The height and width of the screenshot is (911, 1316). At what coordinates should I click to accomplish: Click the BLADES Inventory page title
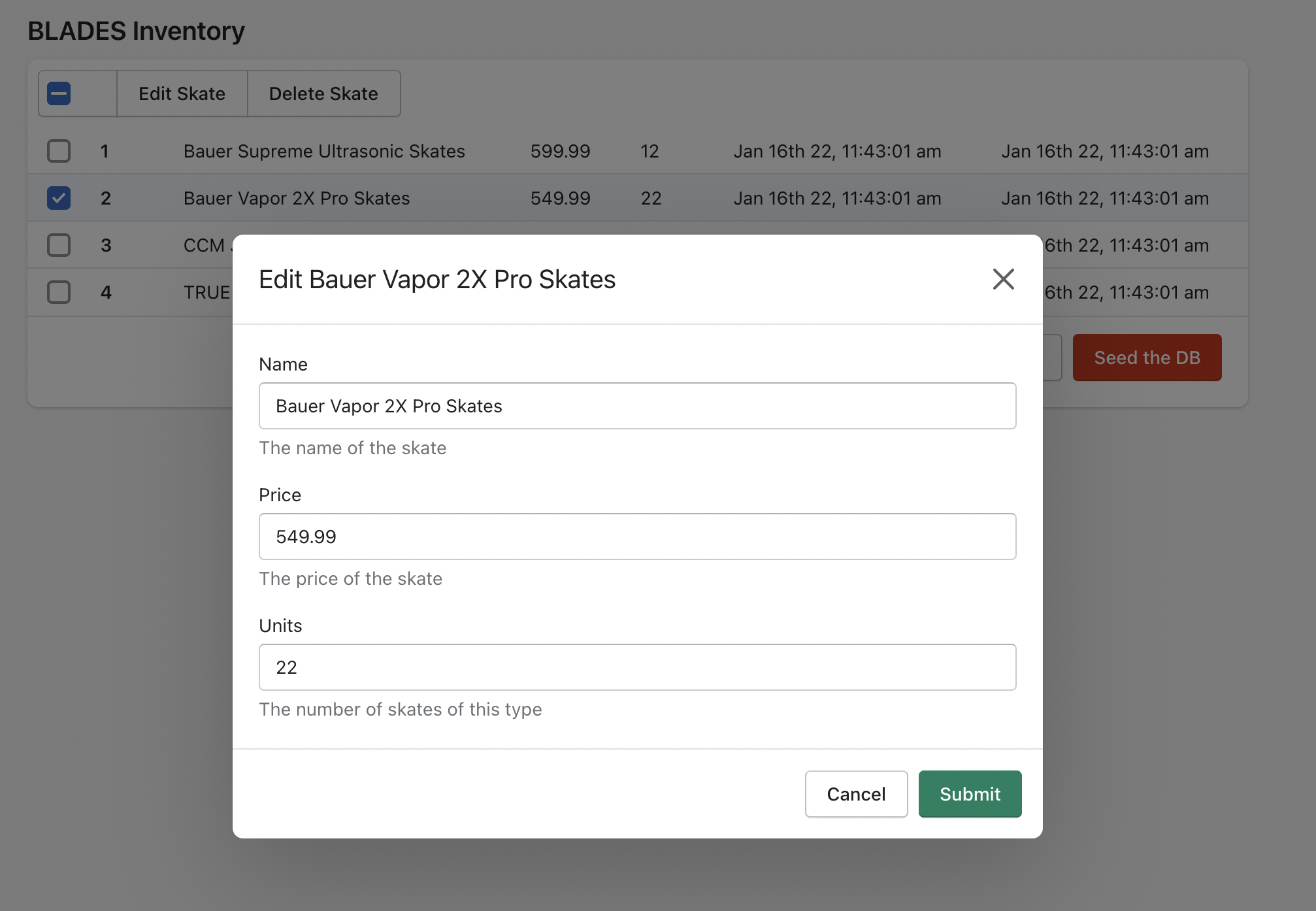(x=136, y=31)
